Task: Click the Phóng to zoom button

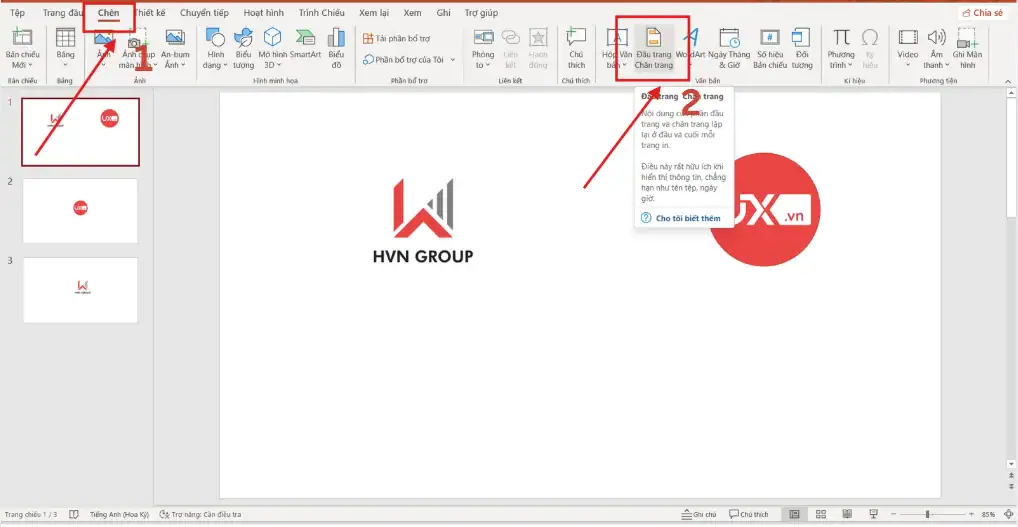Action: [x=483, y=48]
